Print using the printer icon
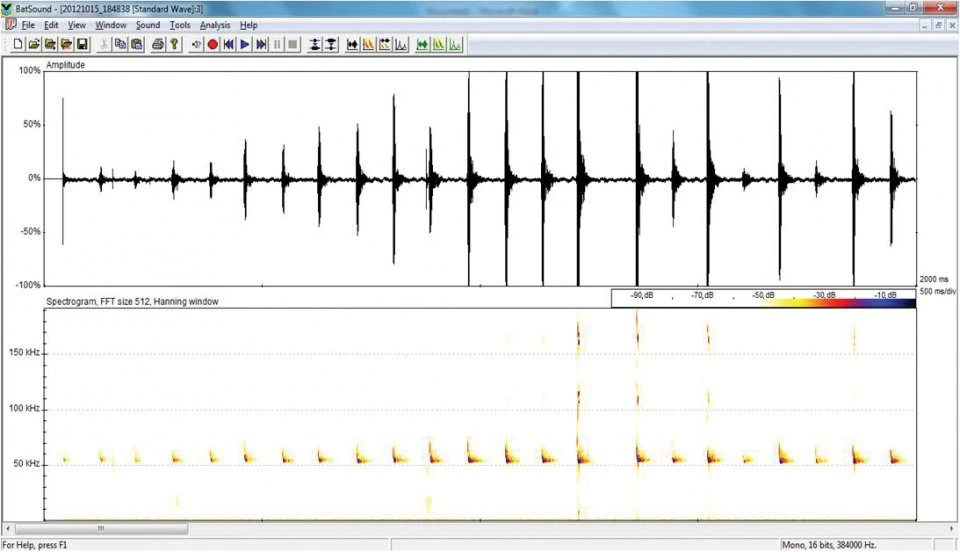 [x=158, y=44]
